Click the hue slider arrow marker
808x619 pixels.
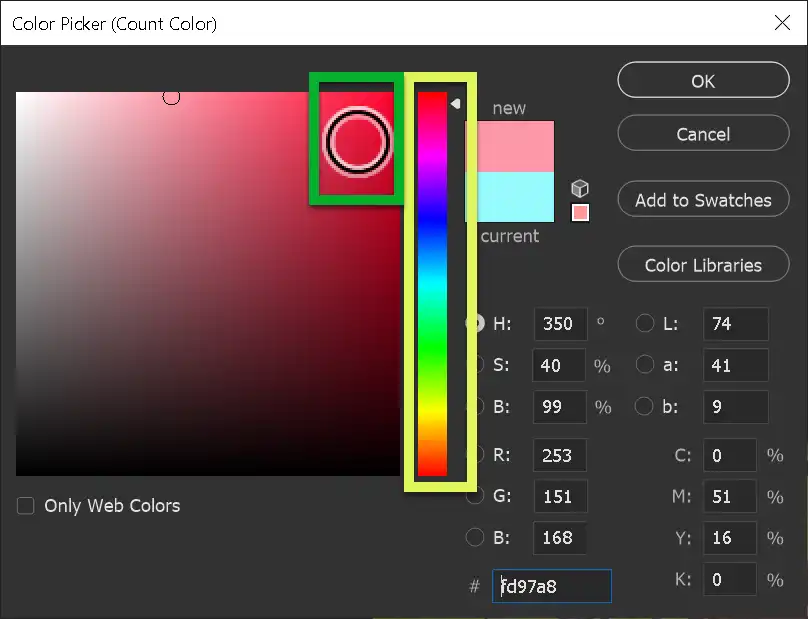pyautogui.click(x=457, y=101)
